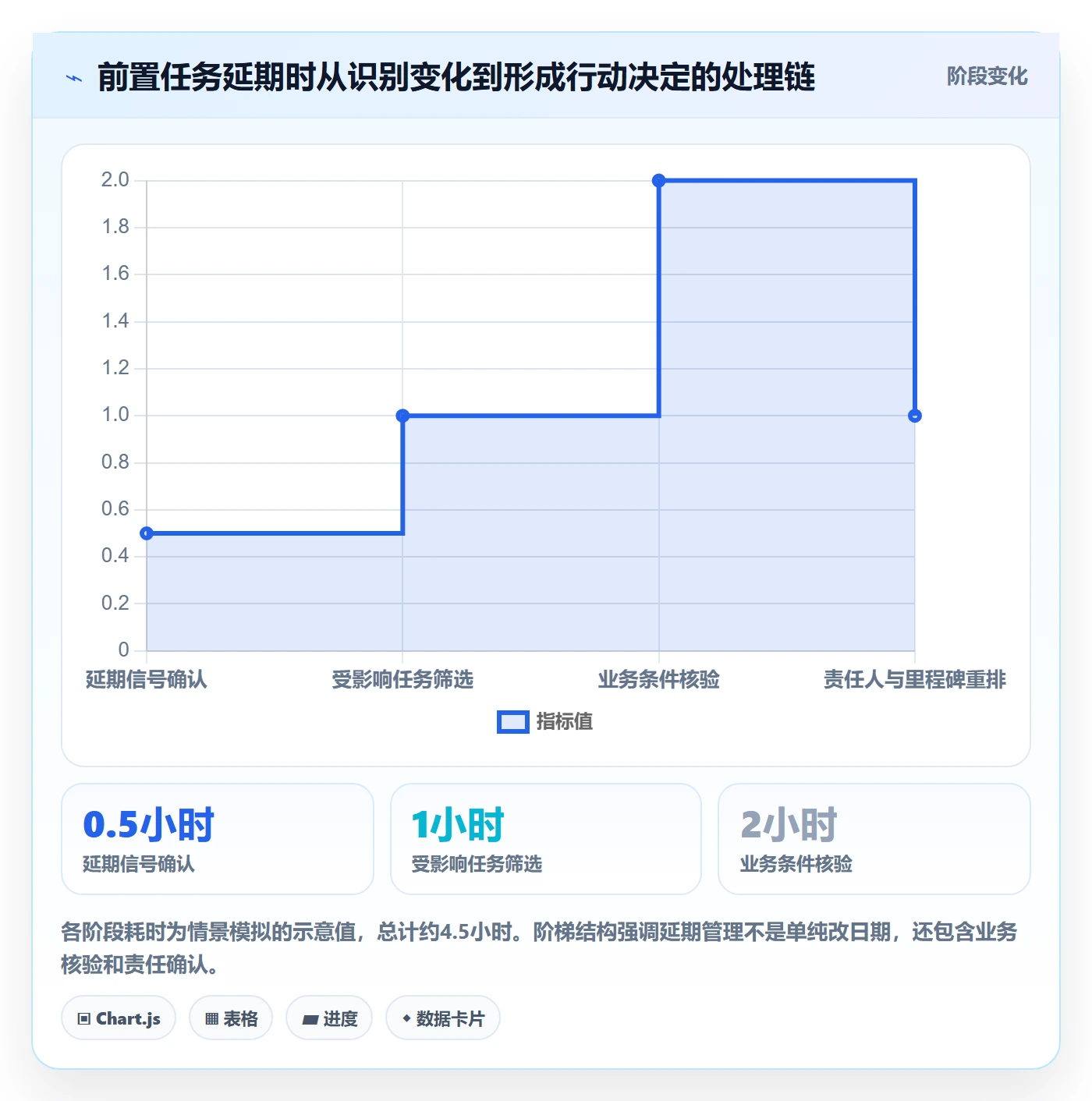This screenshot has width=1092, height=1101.
Task: Click the data point at 受影响任务筛选
Action: [402, 416]
